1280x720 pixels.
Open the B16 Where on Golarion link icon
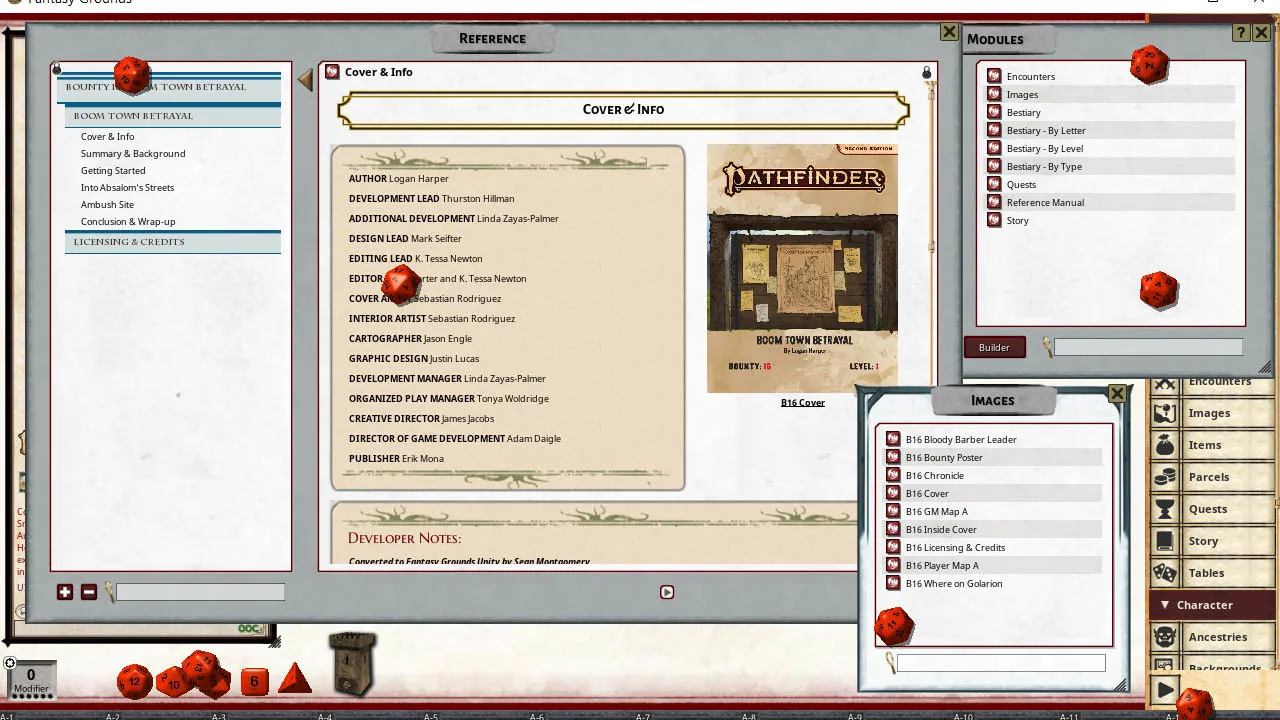coord(893,583)
